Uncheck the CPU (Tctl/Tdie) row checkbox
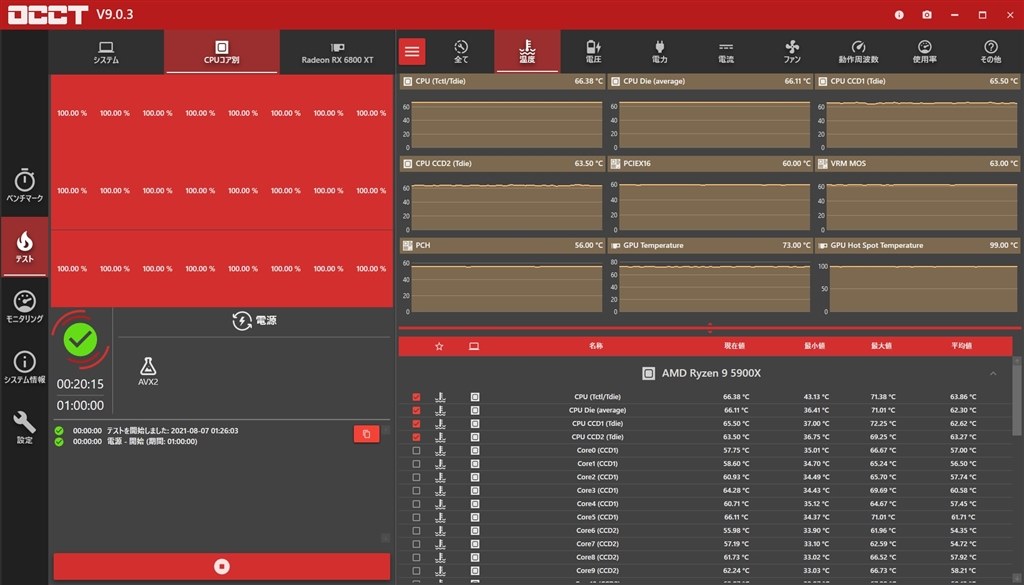The image size is (1024, 585). [416, 397]
